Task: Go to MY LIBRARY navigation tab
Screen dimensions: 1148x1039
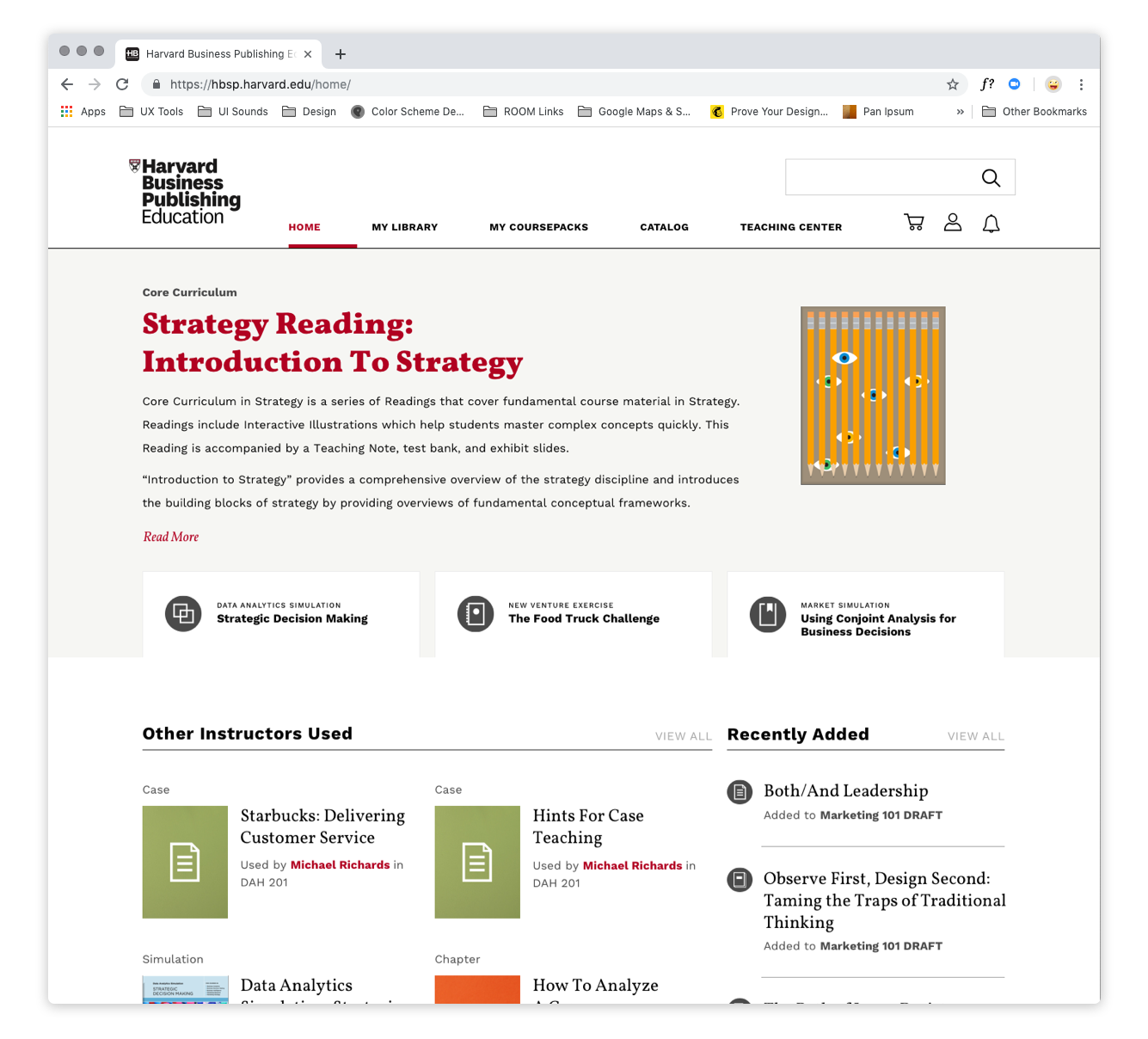Action: (405, 227)
